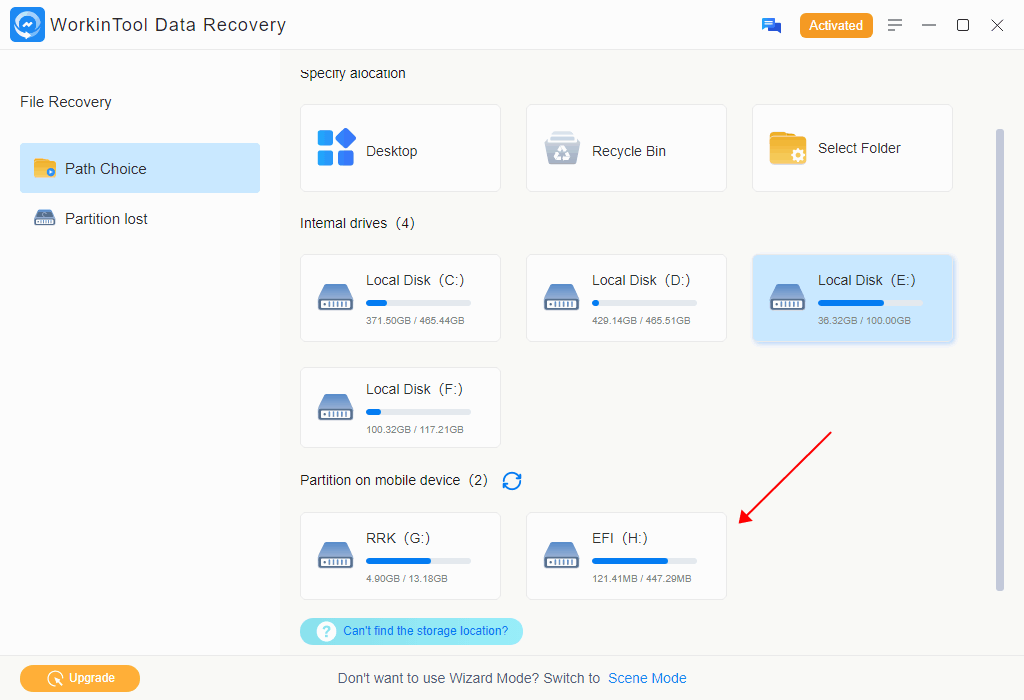Viewport: 1024px width, 700px height.
Task: Refresh the mobile device partition list
Action: pyautogui.click(x=512, y=481)
